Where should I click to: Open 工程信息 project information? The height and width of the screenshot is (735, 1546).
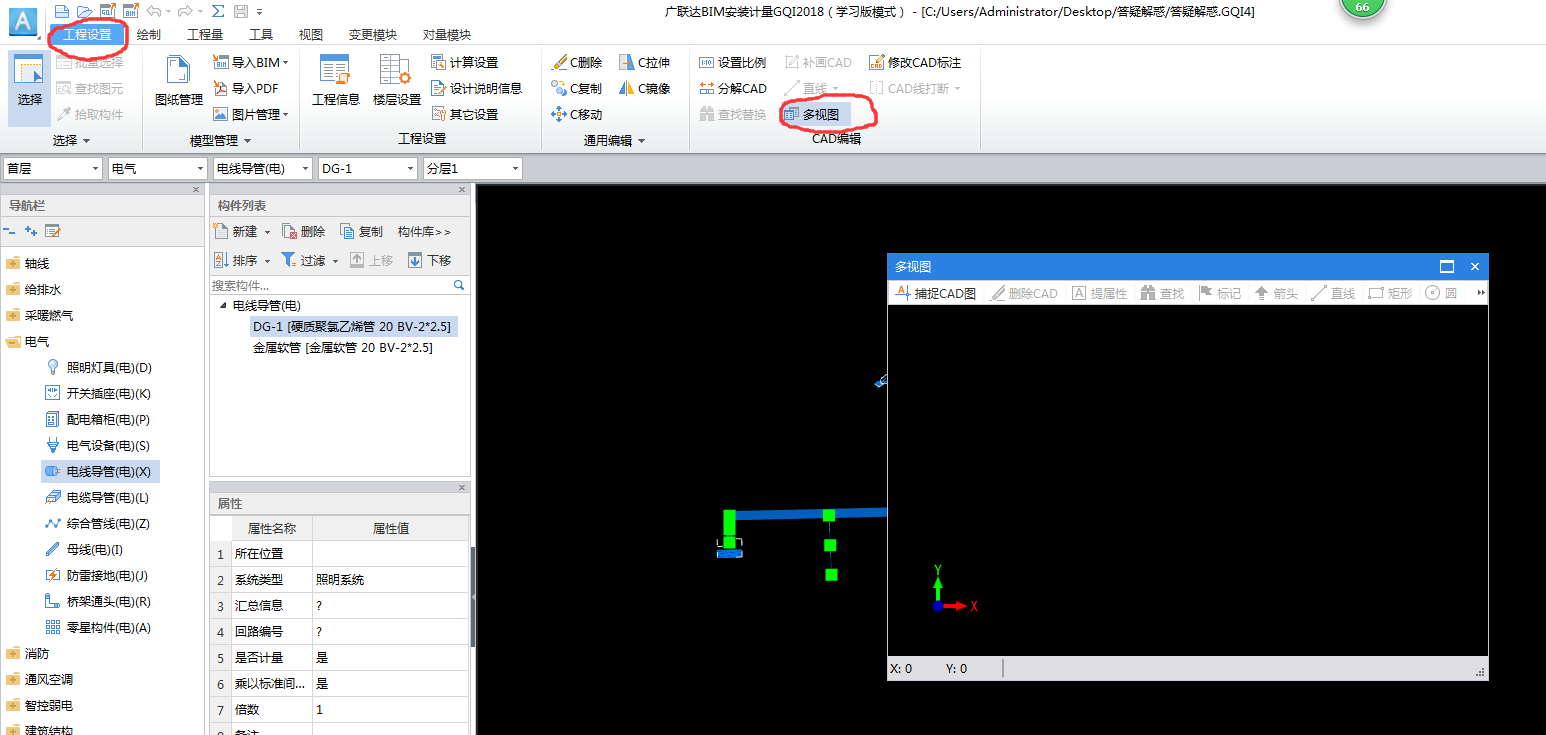[x=336, y=81]
